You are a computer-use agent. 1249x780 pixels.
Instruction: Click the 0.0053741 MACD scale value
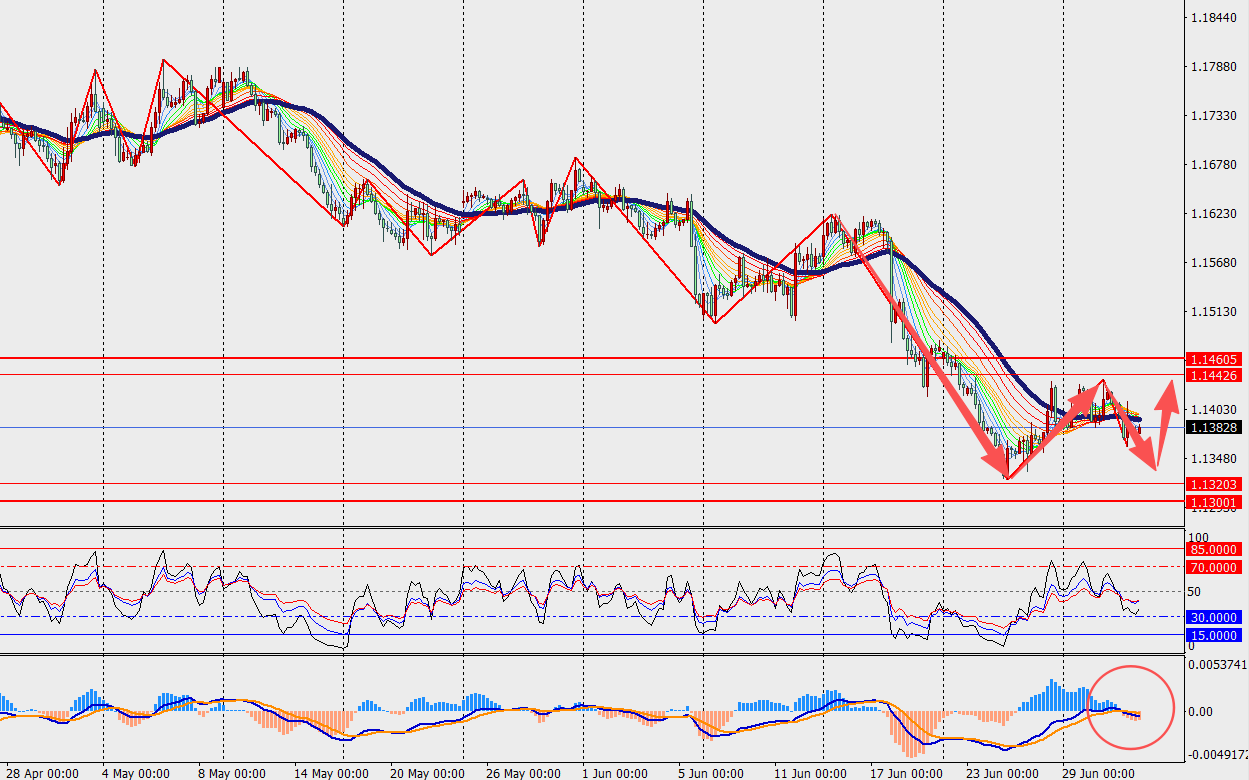pyautogui.click(x=1216, y=664)
